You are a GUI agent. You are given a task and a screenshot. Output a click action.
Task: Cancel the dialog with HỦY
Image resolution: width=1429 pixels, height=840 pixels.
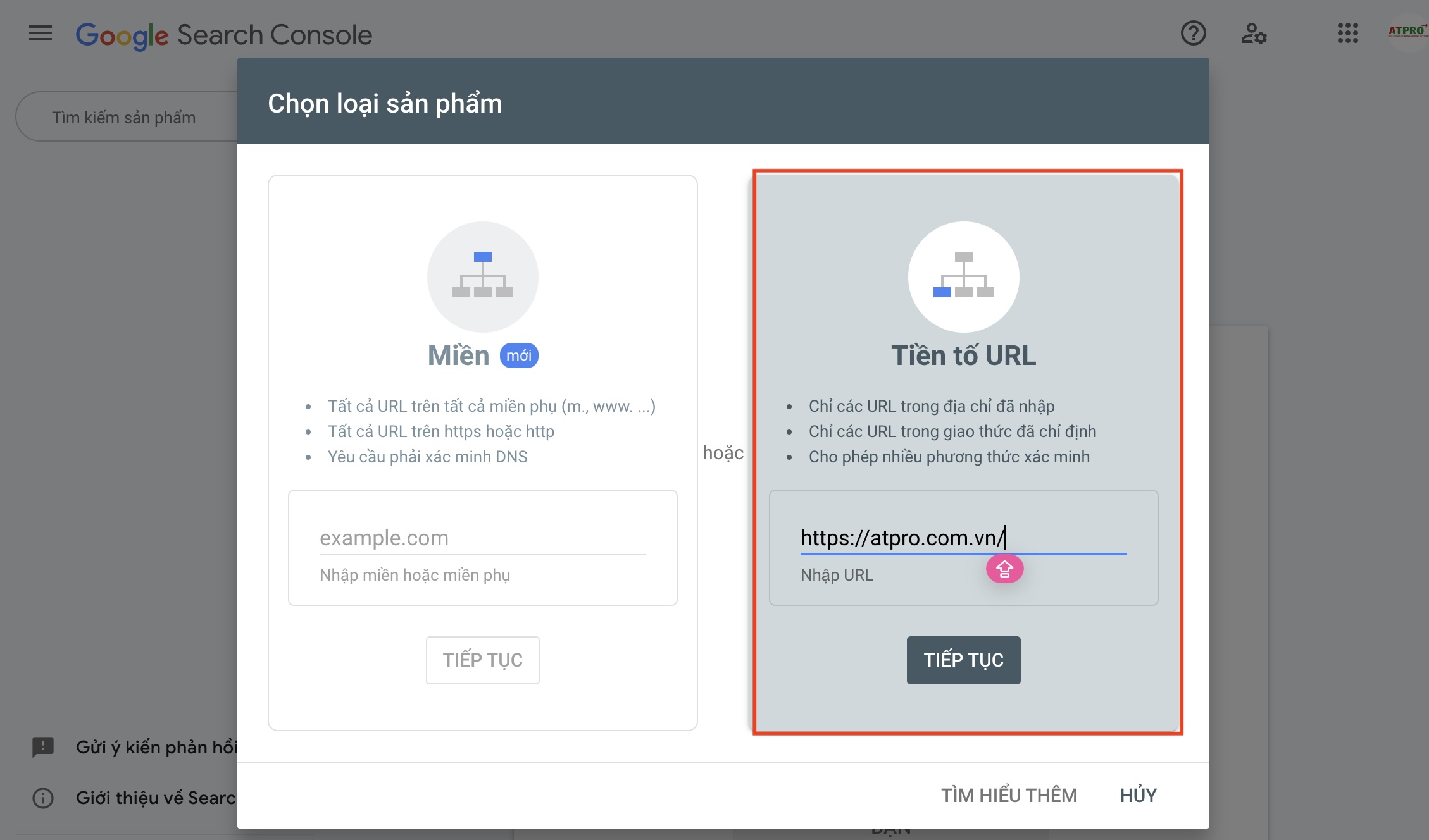[x=1138, y=795]
